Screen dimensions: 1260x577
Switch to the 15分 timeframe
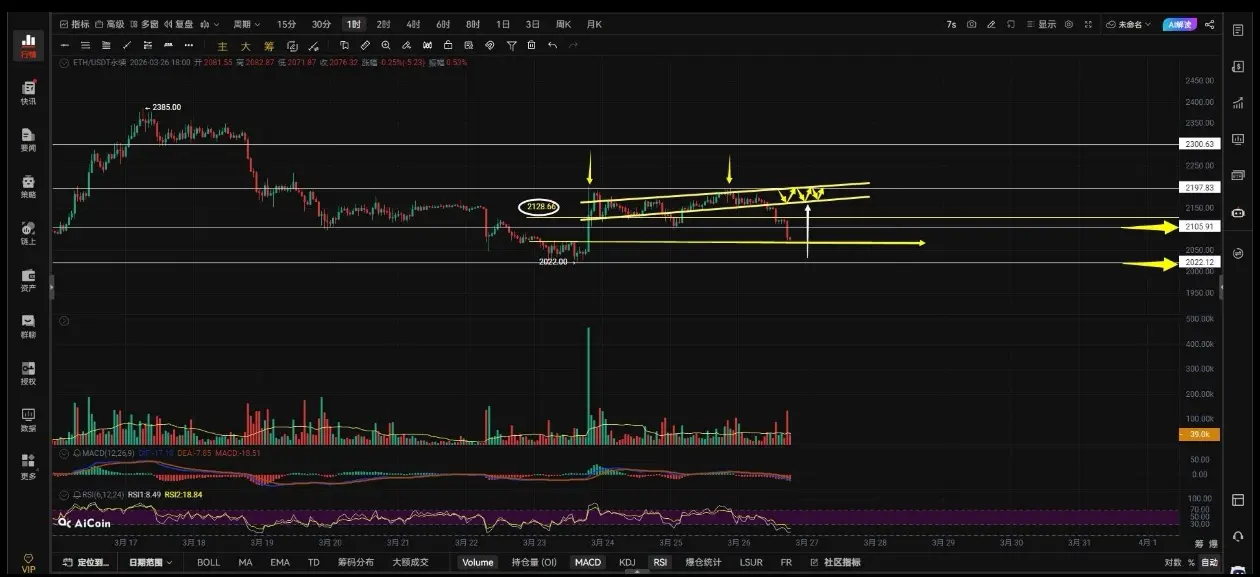tap(286, 24)
